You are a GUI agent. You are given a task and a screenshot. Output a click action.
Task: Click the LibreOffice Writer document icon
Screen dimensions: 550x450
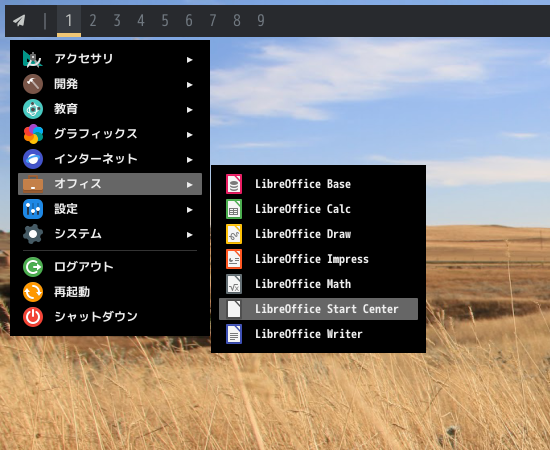(x=234, y=334)
